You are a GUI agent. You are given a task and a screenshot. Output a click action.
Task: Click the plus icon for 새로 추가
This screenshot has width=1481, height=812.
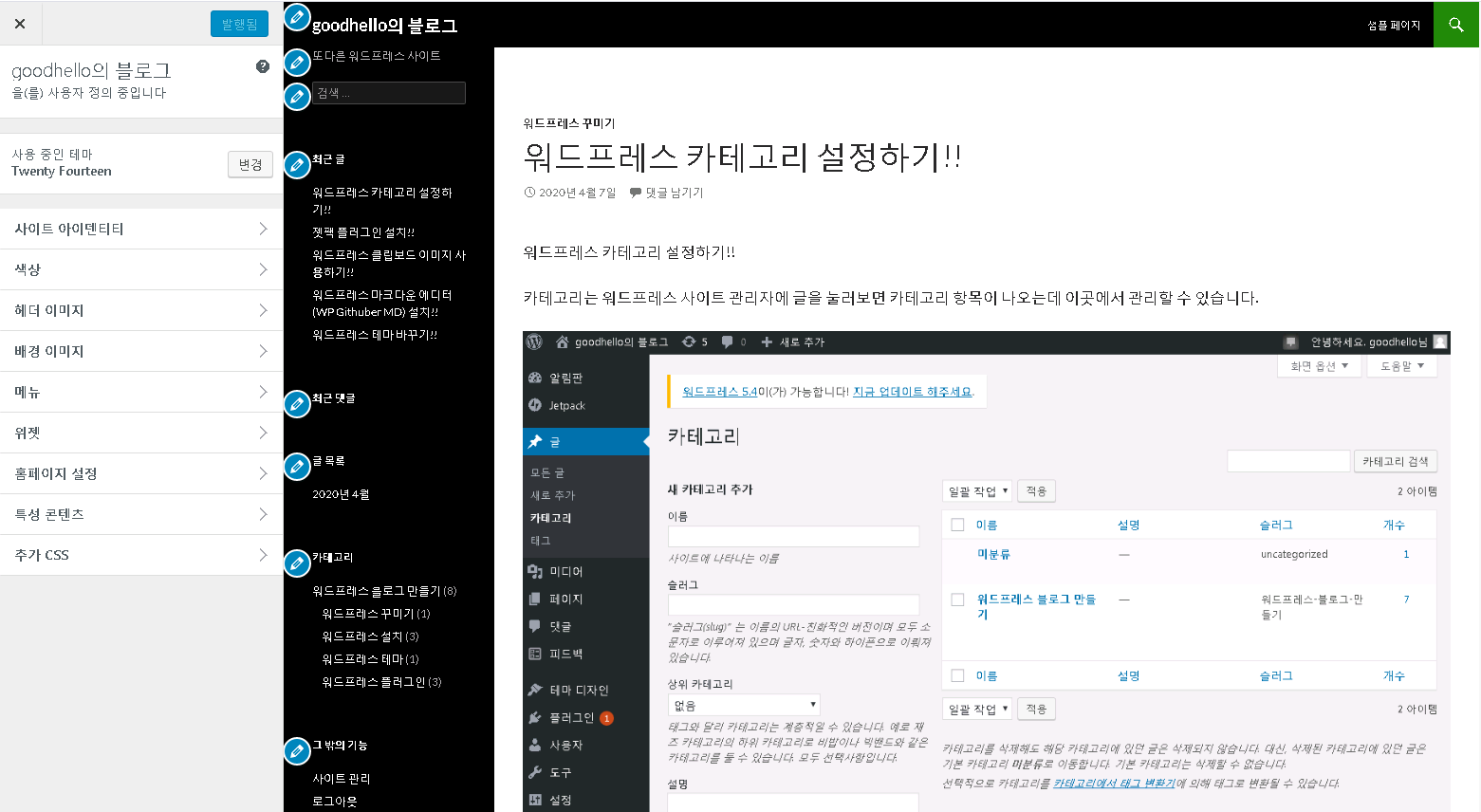click(x=767, y=341)
